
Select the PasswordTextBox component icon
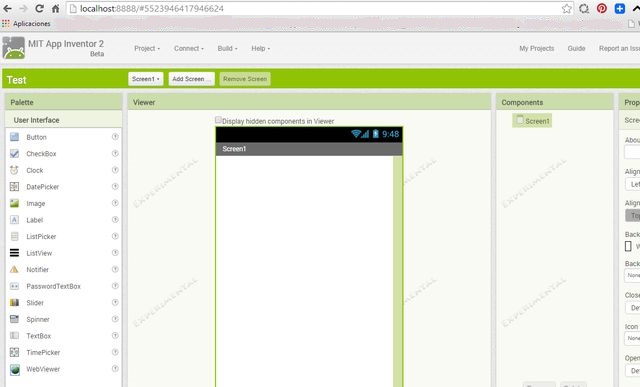[x=14, y=286]
